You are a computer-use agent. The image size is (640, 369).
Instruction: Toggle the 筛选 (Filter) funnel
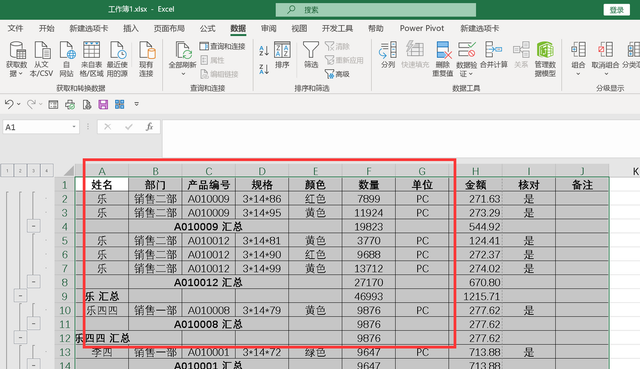pyautogui.click(x=311, y=55)
